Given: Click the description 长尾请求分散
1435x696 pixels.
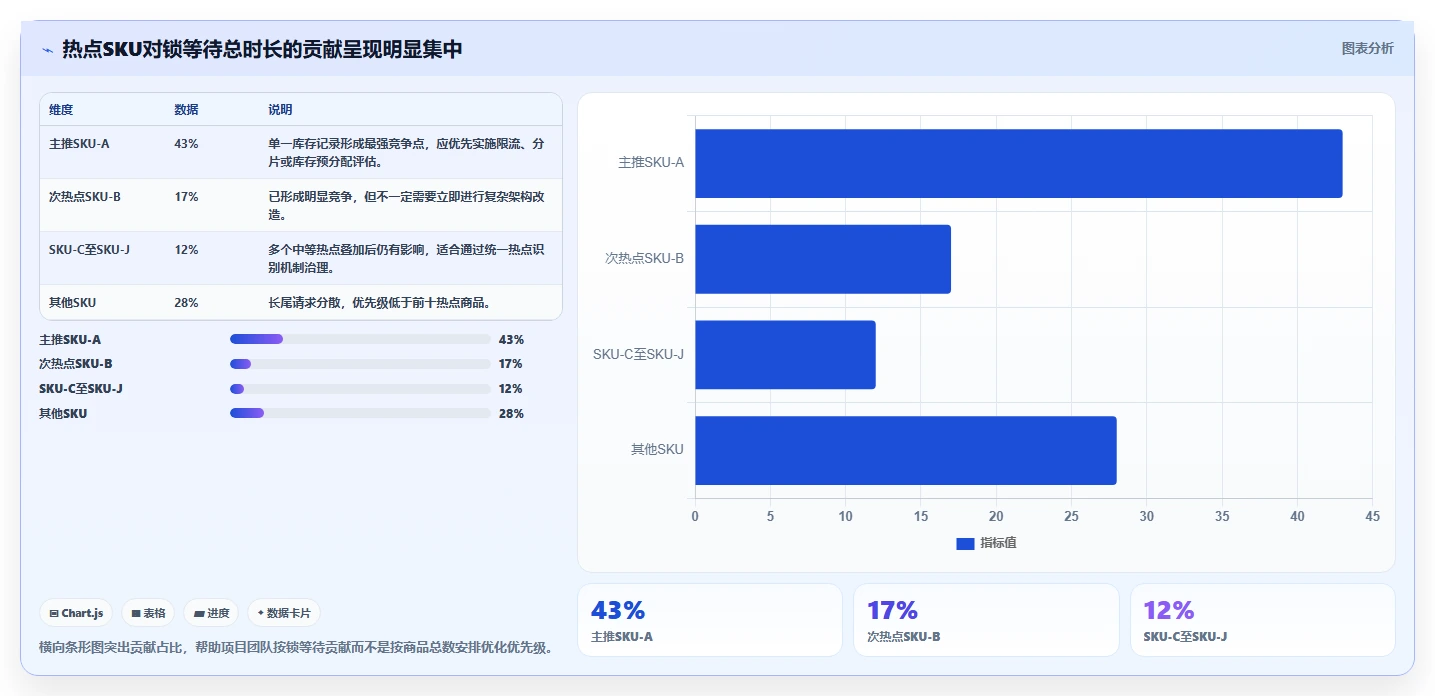Looking at the screenshot, I should [379, 302].
